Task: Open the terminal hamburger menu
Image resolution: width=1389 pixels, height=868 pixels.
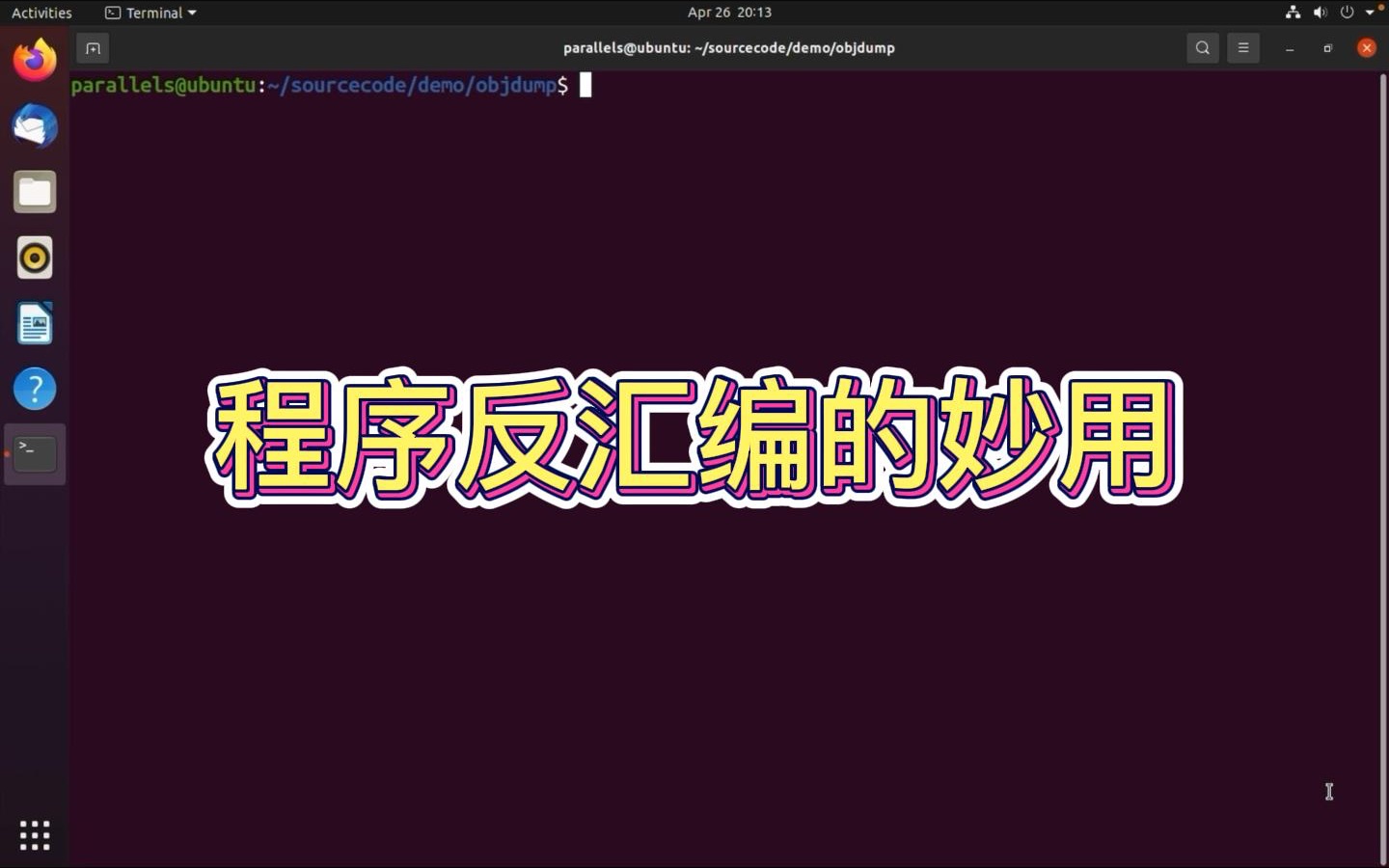Action: tap(1243, 48)
